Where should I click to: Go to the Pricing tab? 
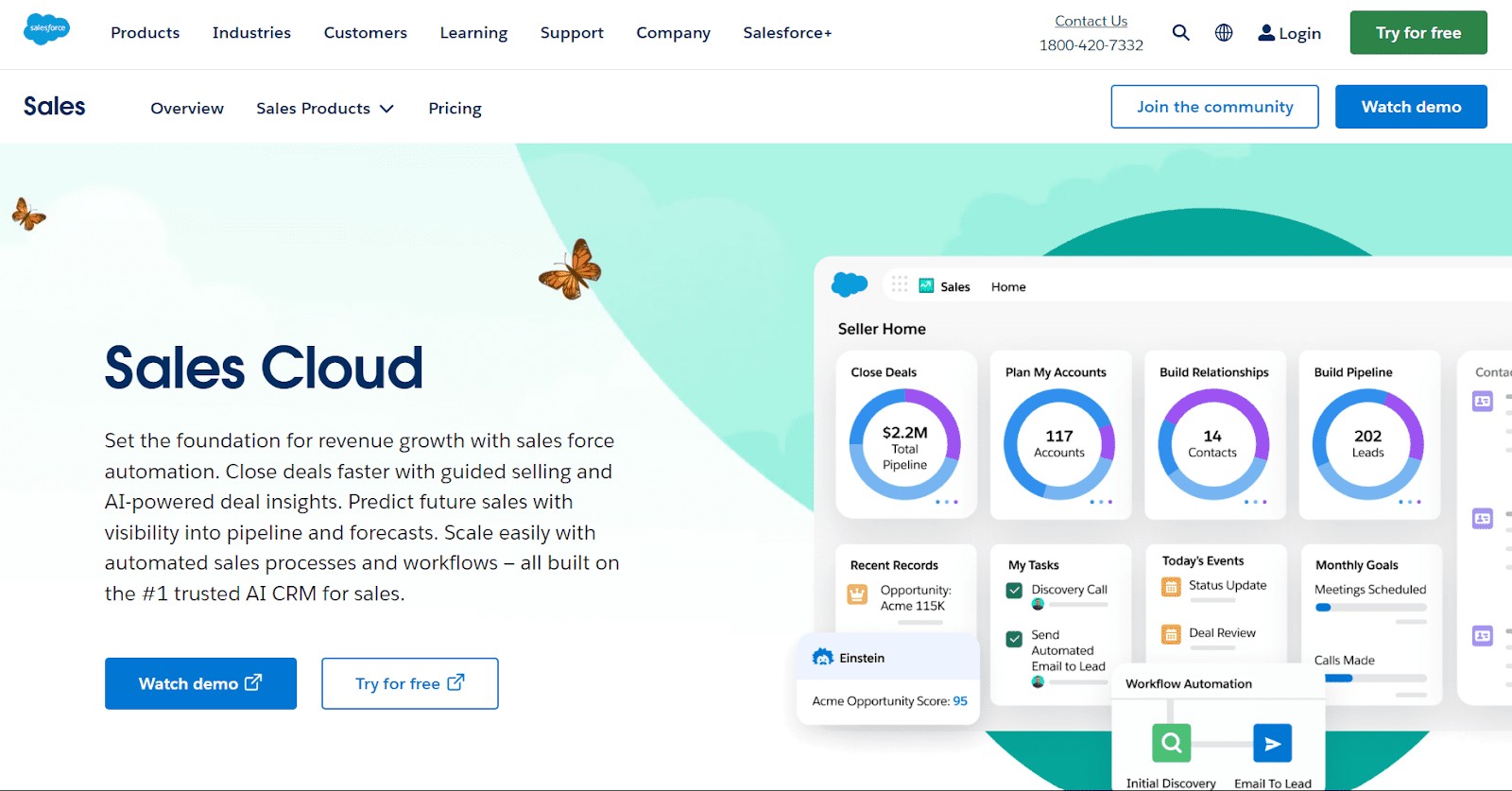click(455, 109)
